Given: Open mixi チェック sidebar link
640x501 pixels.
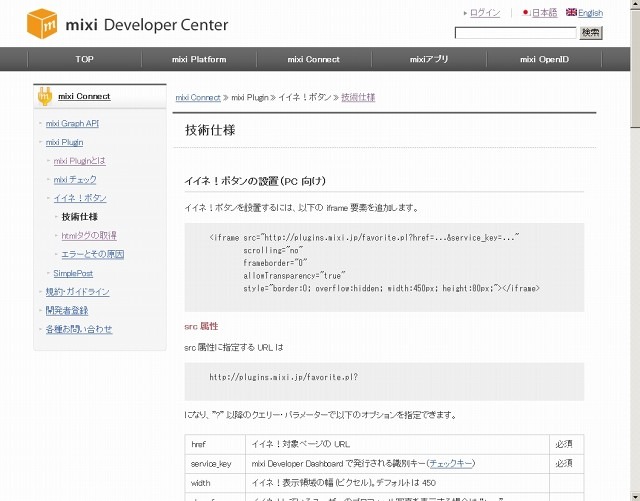Looking at the screenshot, I should click(x=75, y=180).
